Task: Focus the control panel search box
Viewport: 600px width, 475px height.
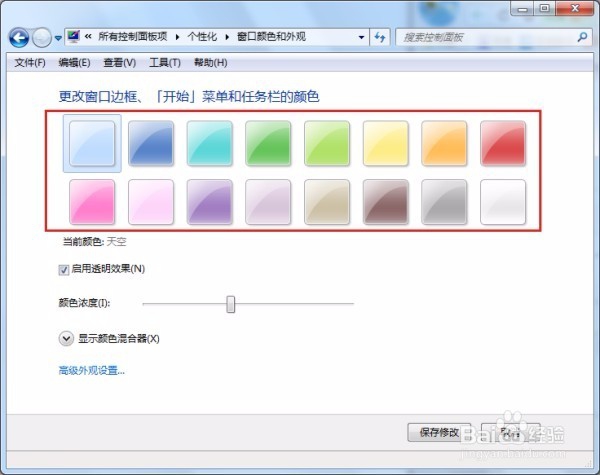Action: click(494, 37)
